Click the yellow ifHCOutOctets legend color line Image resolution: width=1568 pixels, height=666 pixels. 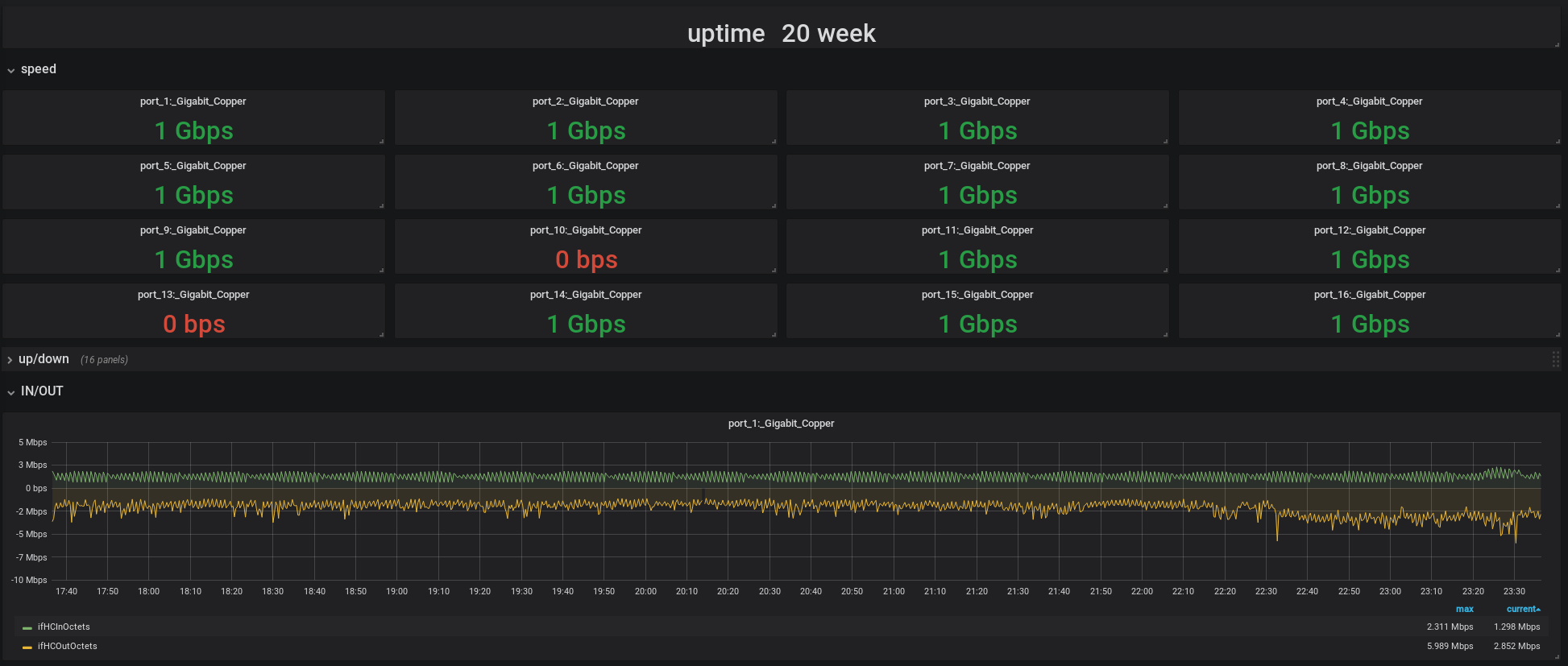tap(27, 647)
